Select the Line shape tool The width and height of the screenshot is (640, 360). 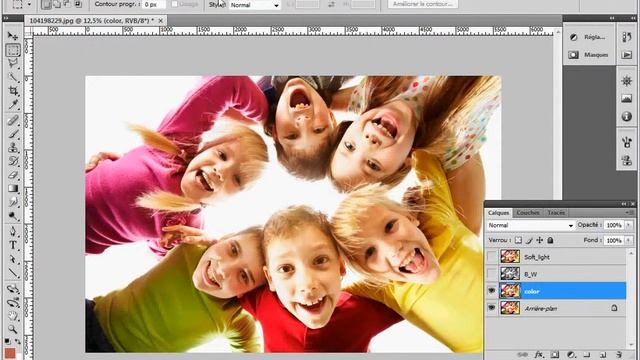coord(13,273)
